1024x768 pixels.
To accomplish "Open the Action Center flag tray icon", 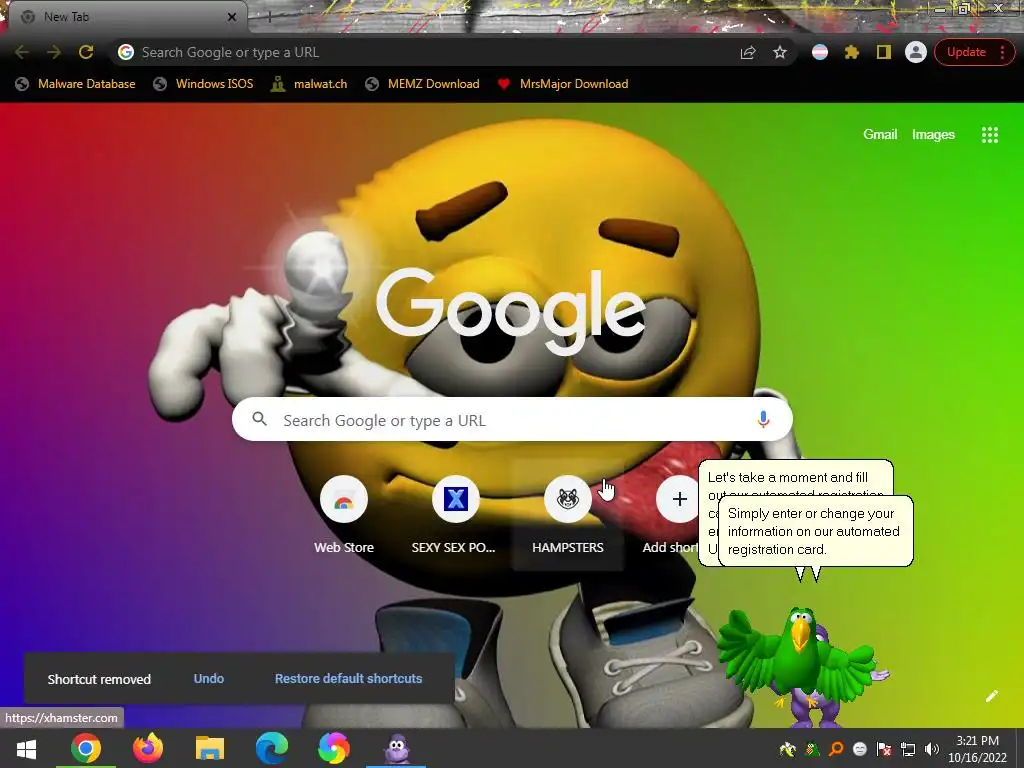I will tap(884, 749).
